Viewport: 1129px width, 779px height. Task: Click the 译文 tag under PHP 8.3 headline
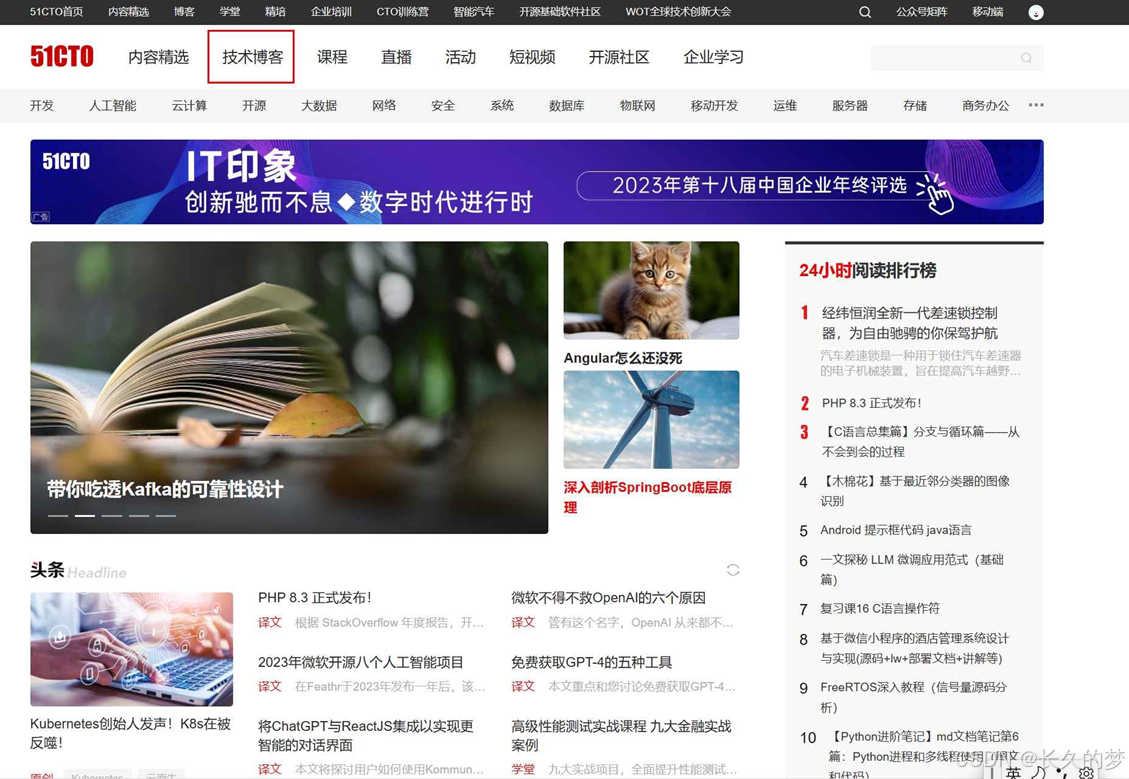[x=269, y=622]
